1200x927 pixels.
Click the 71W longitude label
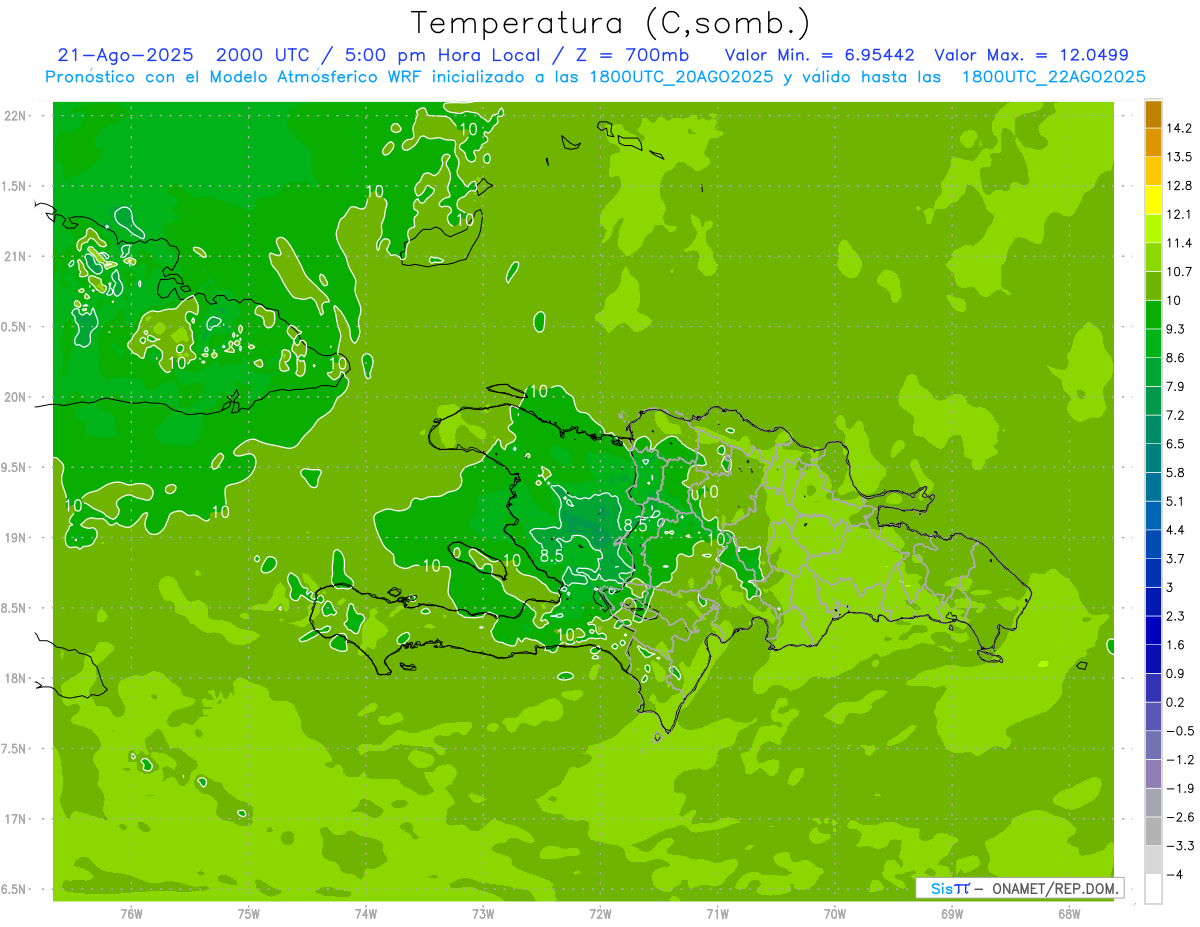coord(718,914)
